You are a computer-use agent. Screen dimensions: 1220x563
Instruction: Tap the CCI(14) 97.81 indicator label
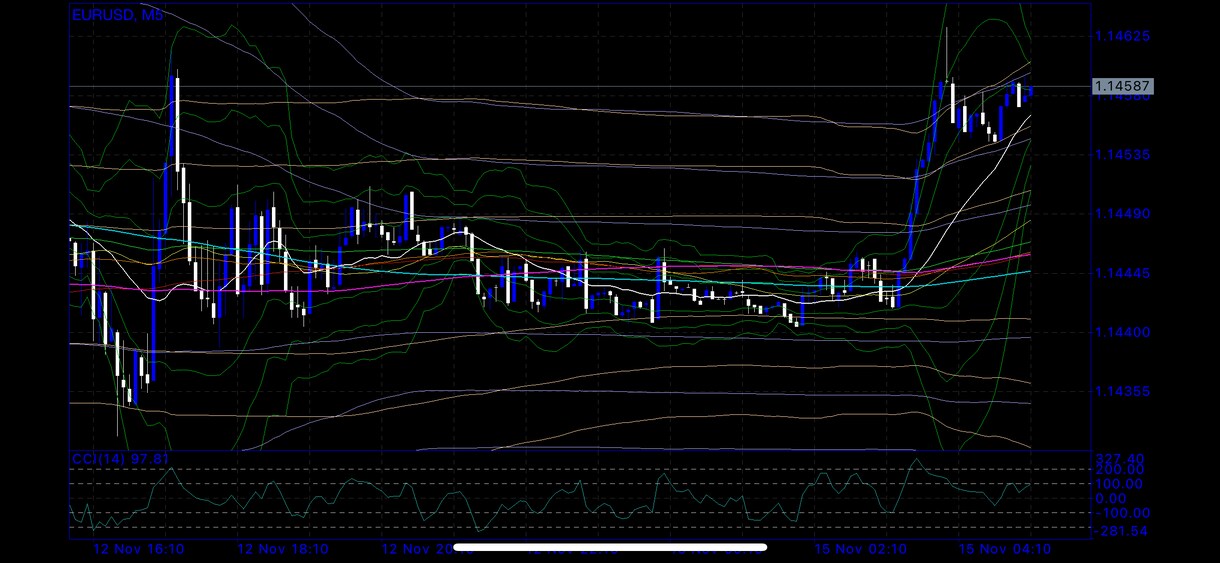tap(120, 459)
